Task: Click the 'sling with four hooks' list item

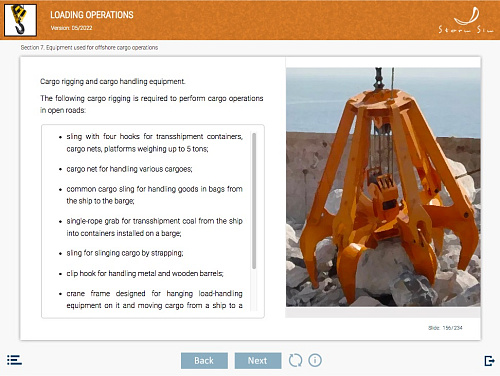Action: point(154,143)
